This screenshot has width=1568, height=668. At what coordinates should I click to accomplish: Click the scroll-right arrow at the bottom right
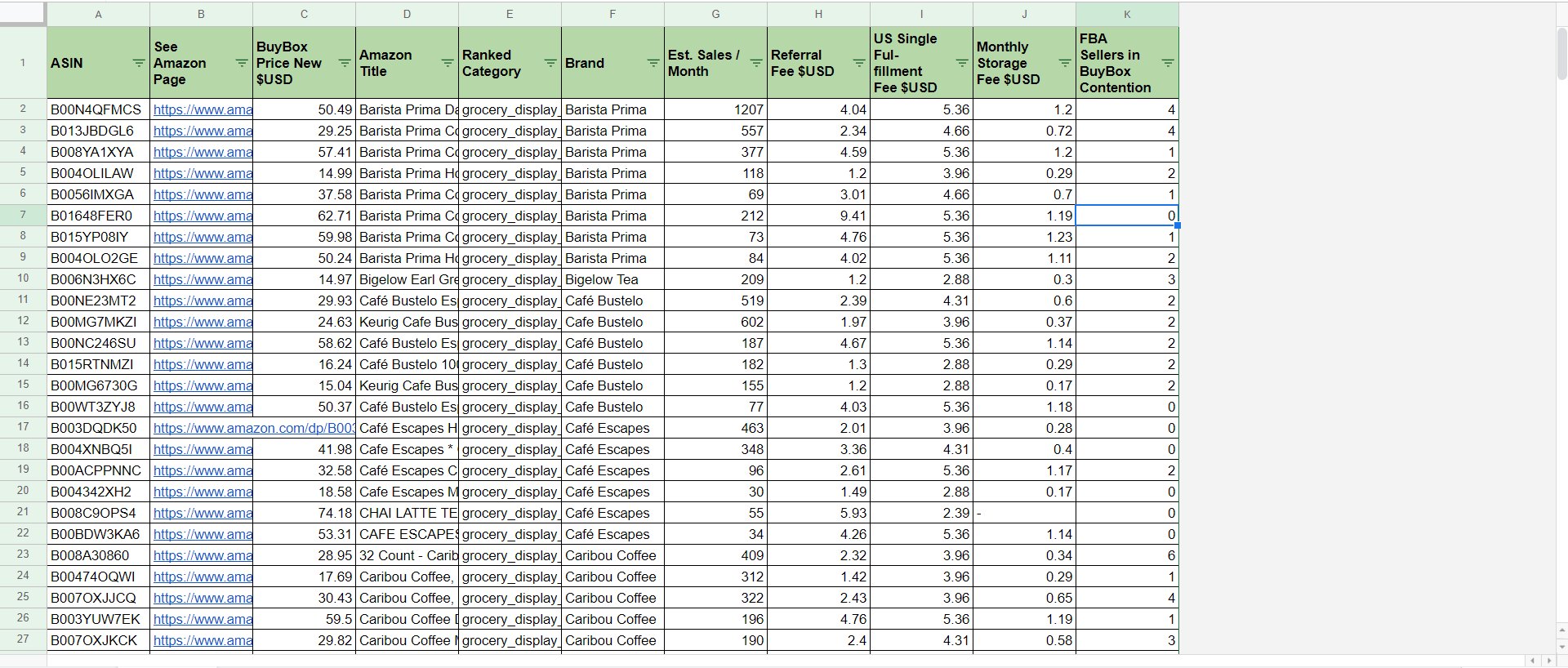(1548, 661)
